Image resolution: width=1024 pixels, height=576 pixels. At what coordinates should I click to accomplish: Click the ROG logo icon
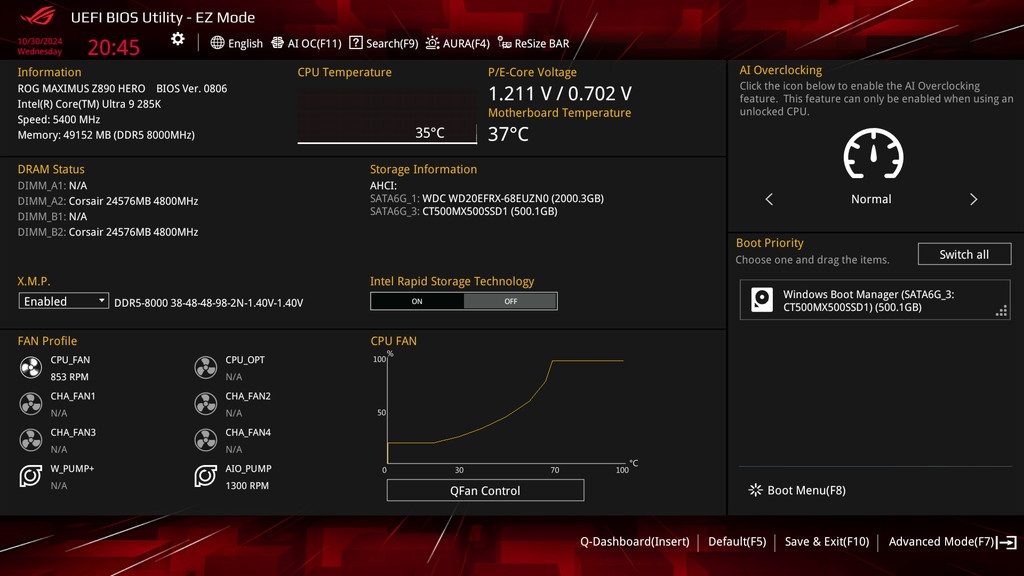[x=38, y=16]
